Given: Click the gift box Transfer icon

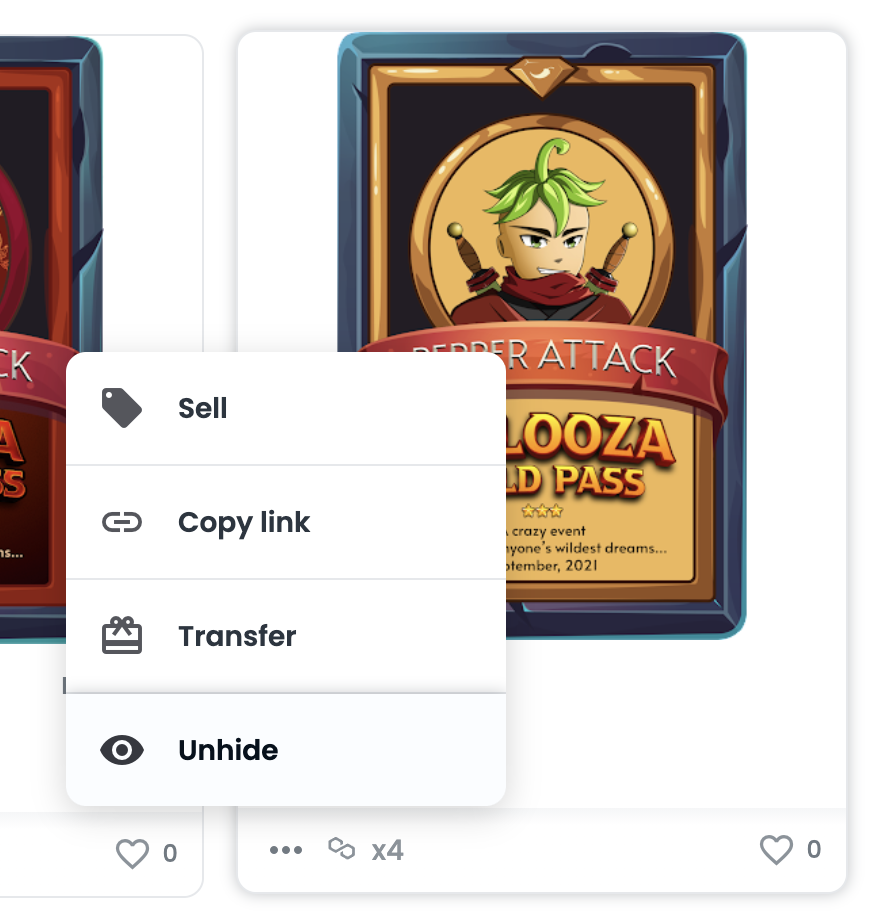Looking at the screenshot, I should [121, 635].
